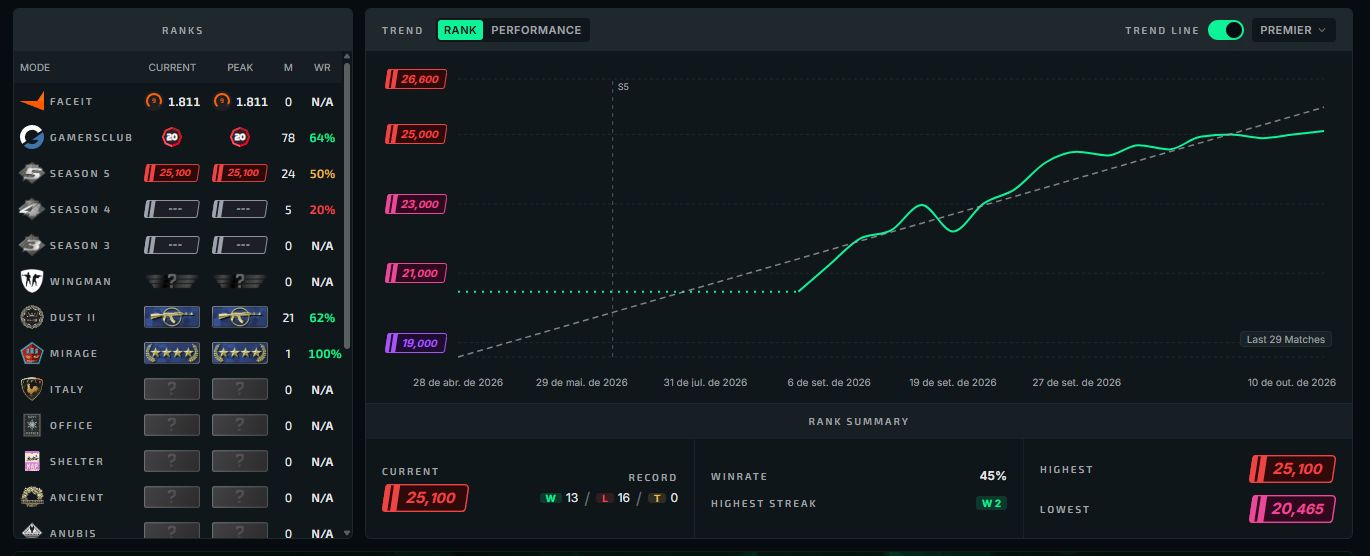Select the Shelter map icon
Viewport: 1370px width, 556px height.
[32, 461]
